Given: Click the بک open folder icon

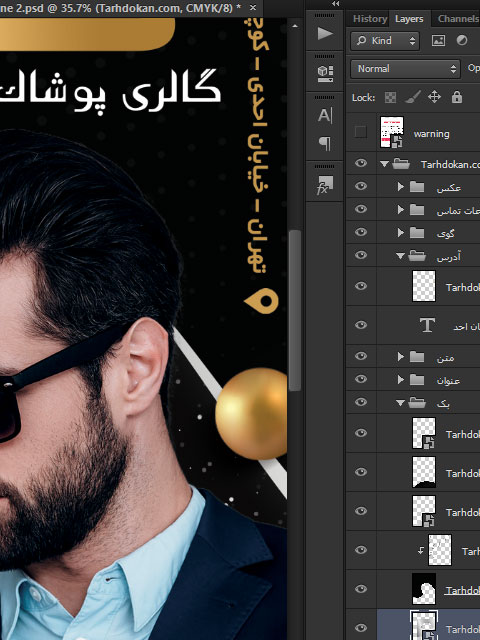Looking at the screenshot, I should point(417,402).
